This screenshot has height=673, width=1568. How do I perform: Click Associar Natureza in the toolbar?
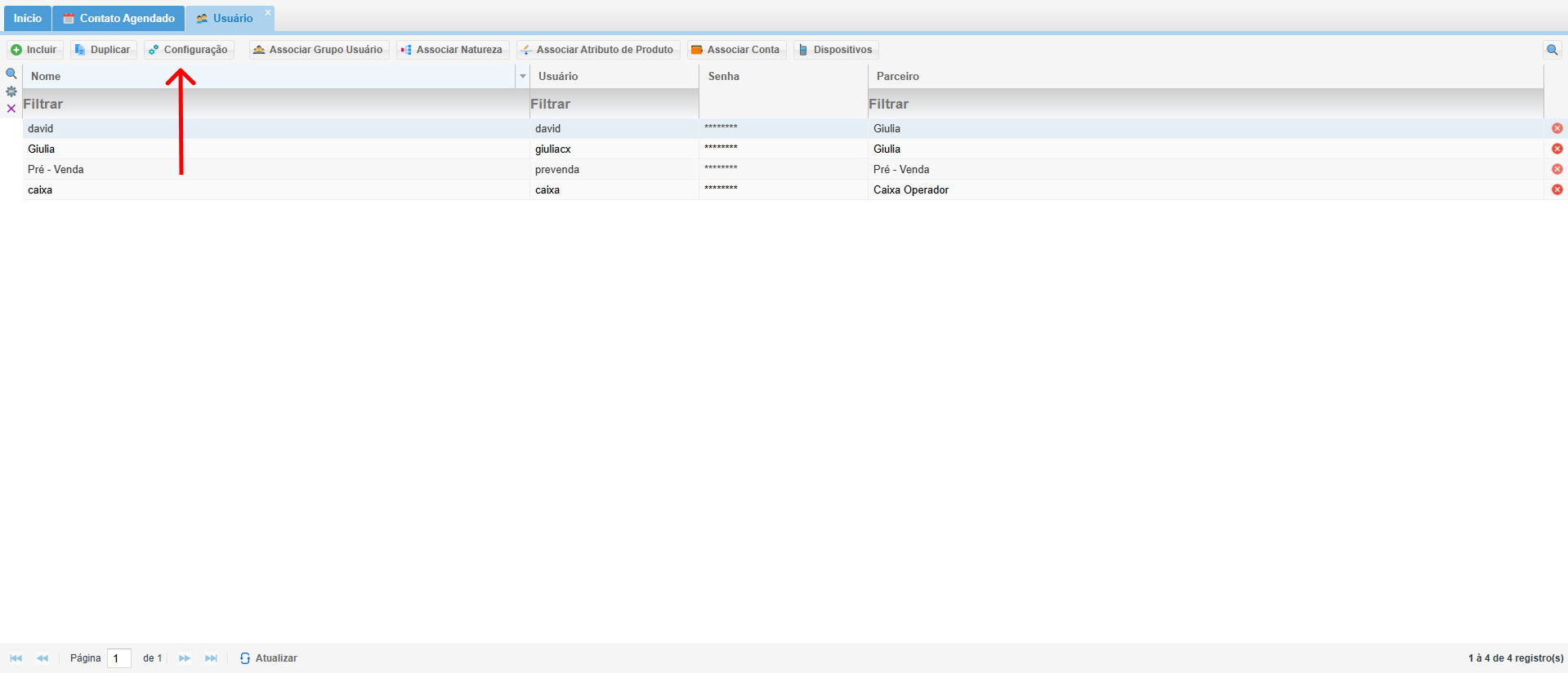(x=453, y=50)
